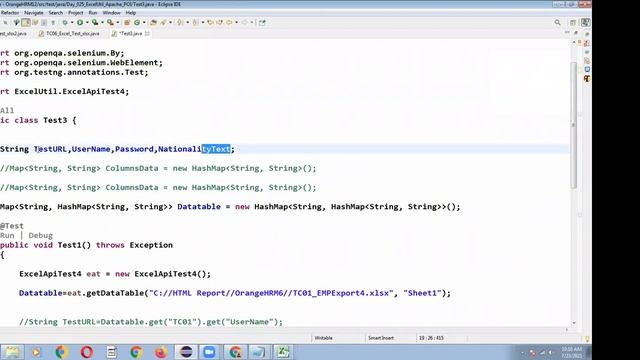Open the Zoom taskbar icon
The image size is (640, 360).
click(209, 352)
